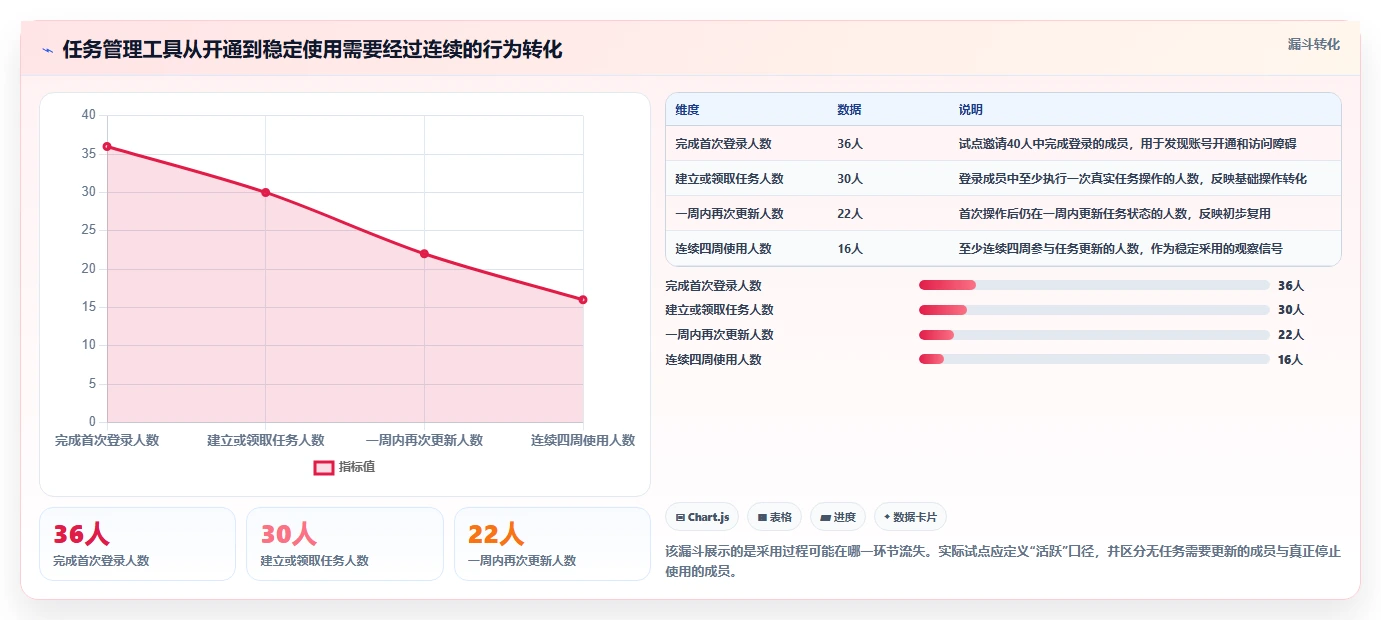
Task: Click chart data point at 建立或领取任务人数
Action: (x=266, y=192)
